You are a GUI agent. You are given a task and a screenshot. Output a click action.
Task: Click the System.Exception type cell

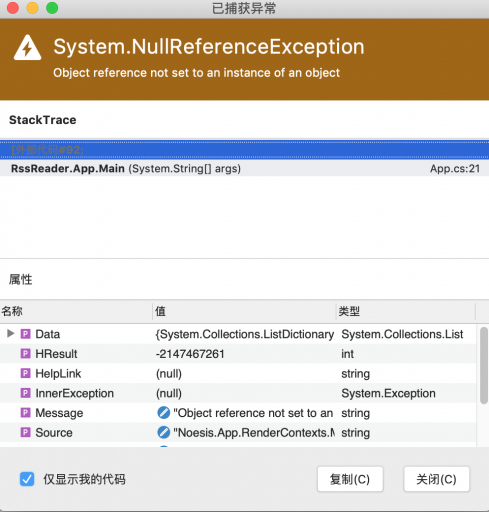[x=388, y=393]
